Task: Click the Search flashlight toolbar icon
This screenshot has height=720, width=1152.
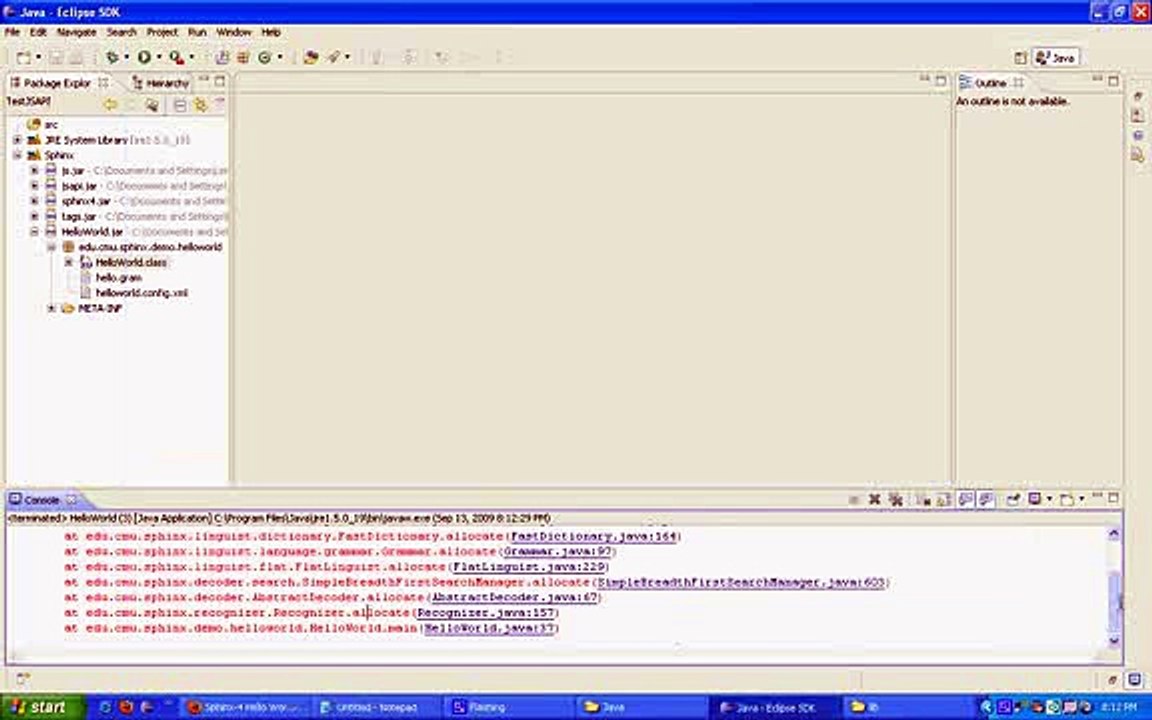Action: coord(334,57)
